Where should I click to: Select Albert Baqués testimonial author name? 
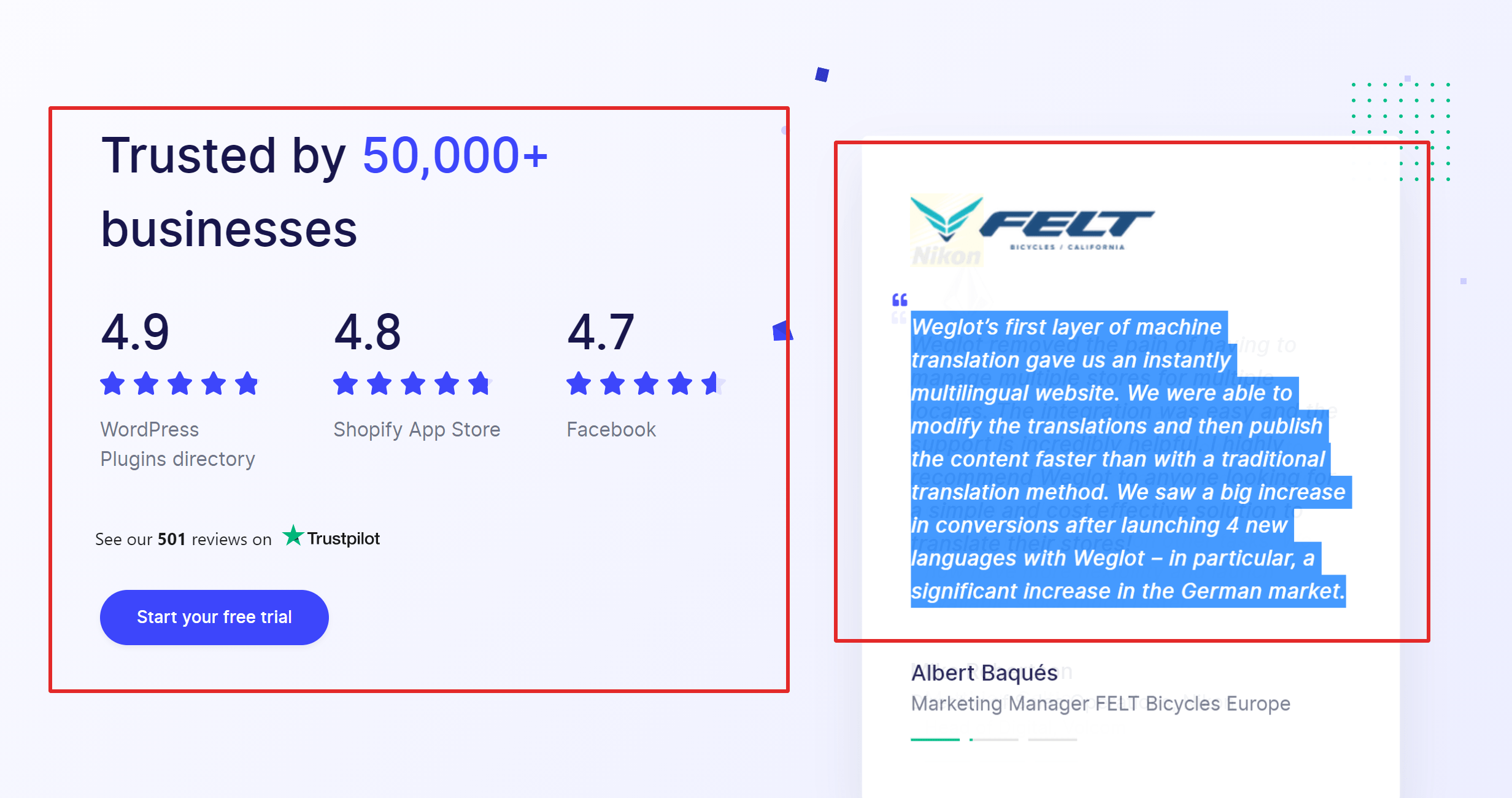[984, 672]
